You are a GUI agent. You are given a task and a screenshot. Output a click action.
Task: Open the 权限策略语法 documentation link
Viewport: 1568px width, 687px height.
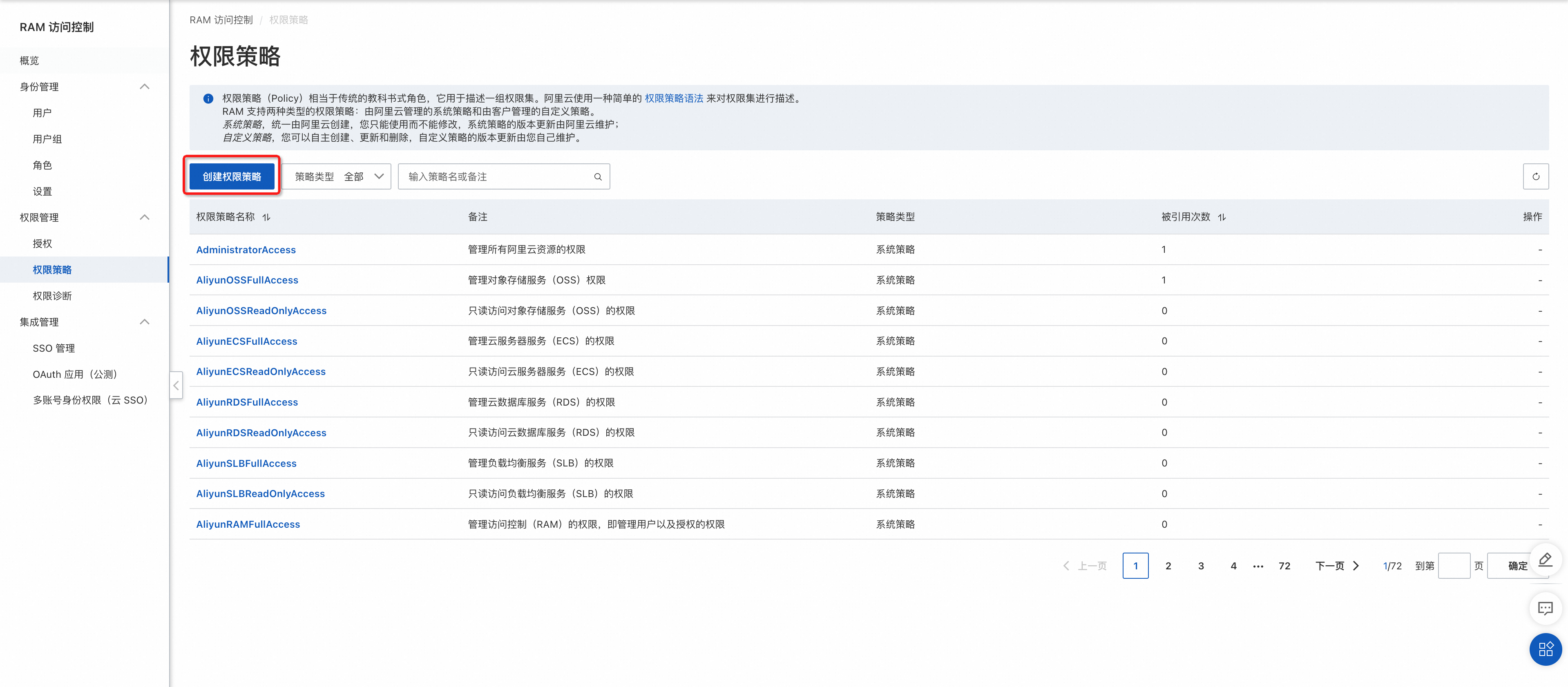coord(674,98)
